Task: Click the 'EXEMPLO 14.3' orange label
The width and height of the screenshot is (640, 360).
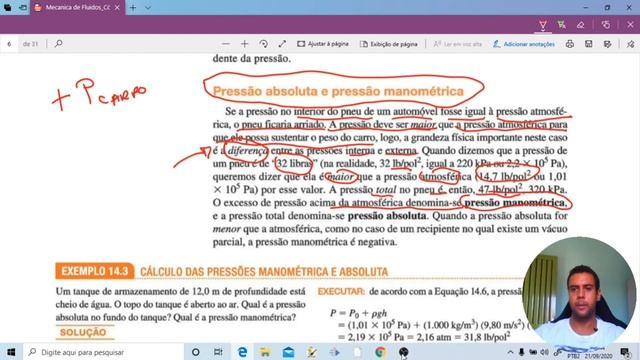Action: [x=95, y=271]
